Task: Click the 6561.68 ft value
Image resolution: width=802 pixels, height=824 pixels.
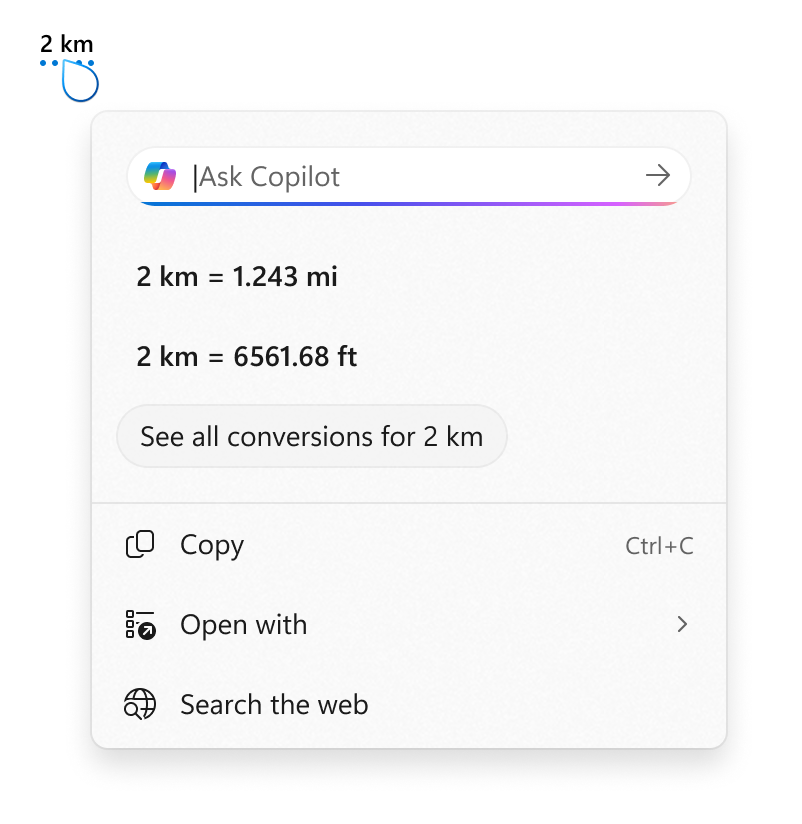Action: click(295, 356)
